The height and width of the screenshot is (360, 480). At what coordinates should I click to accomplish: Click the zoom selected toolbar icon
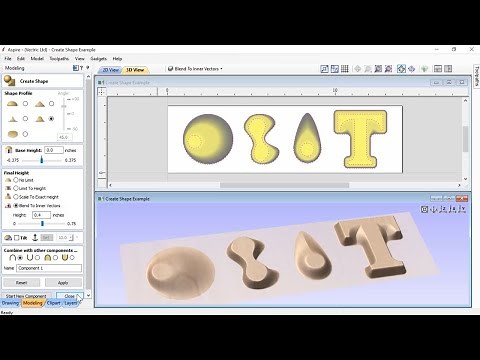click(388, 69)
